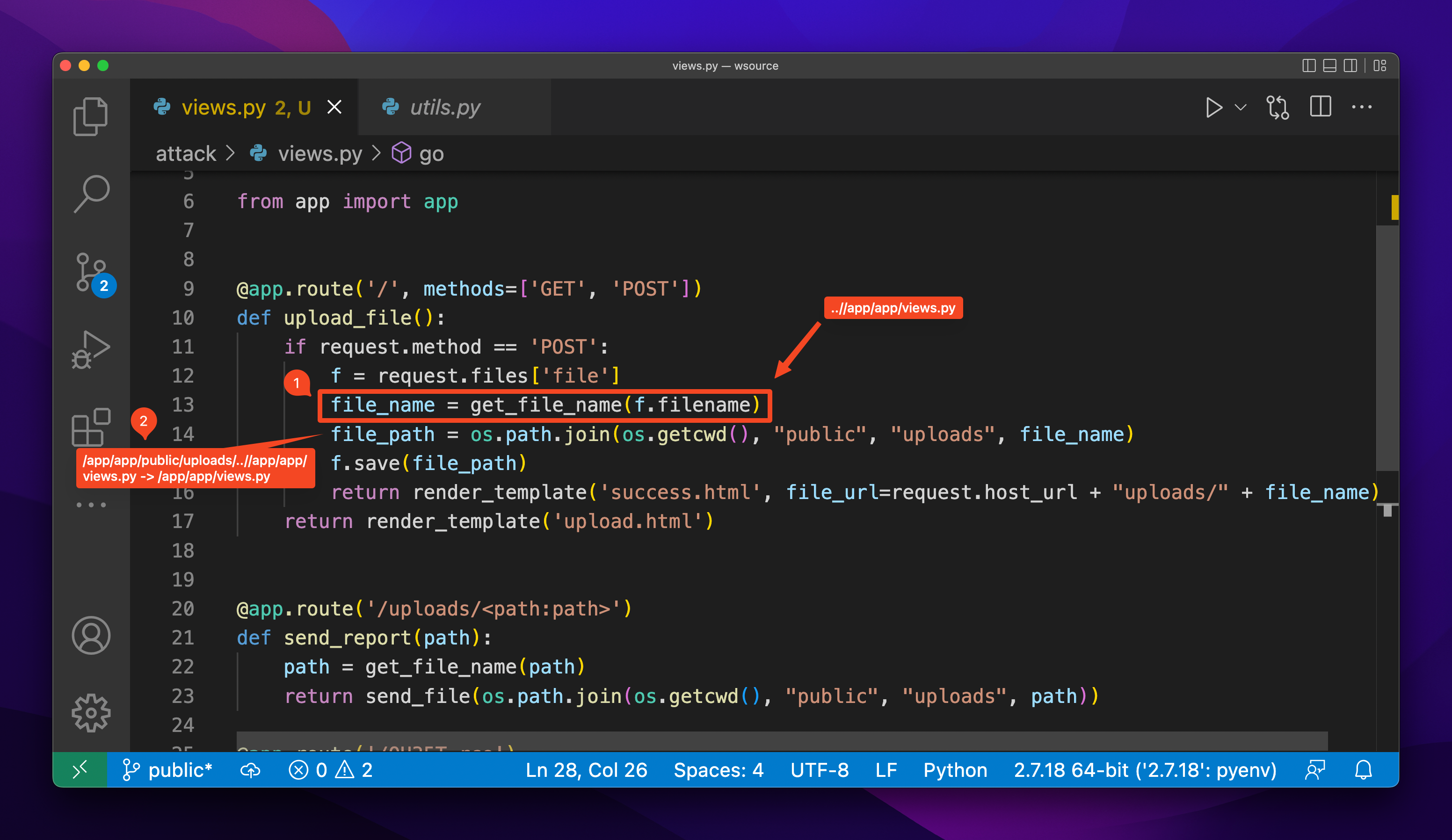This screenshot has width=1452, height=840.
Task: Change UTF-8 file encoding
Action: pyautogui.click(x=820, y=770)
